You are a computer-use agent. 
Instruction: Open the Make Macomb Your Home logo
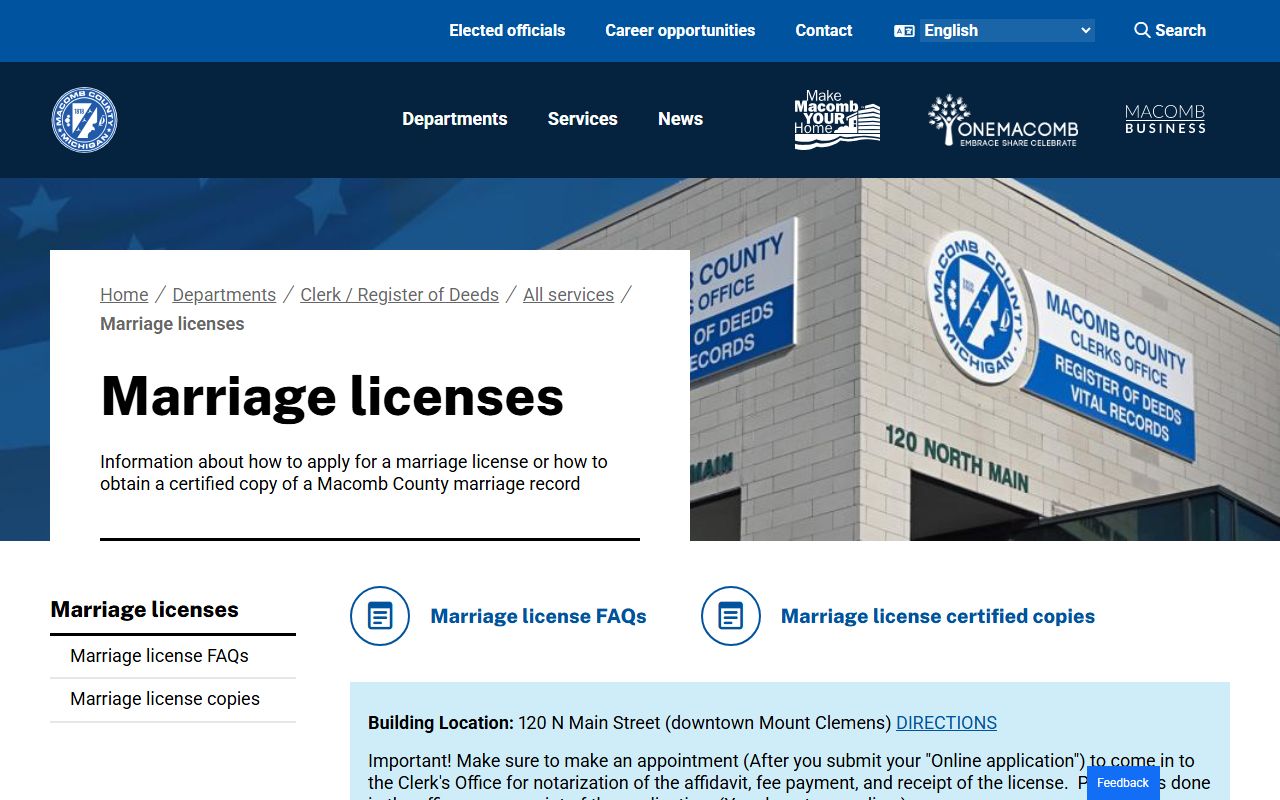click(x=837, y=120)
